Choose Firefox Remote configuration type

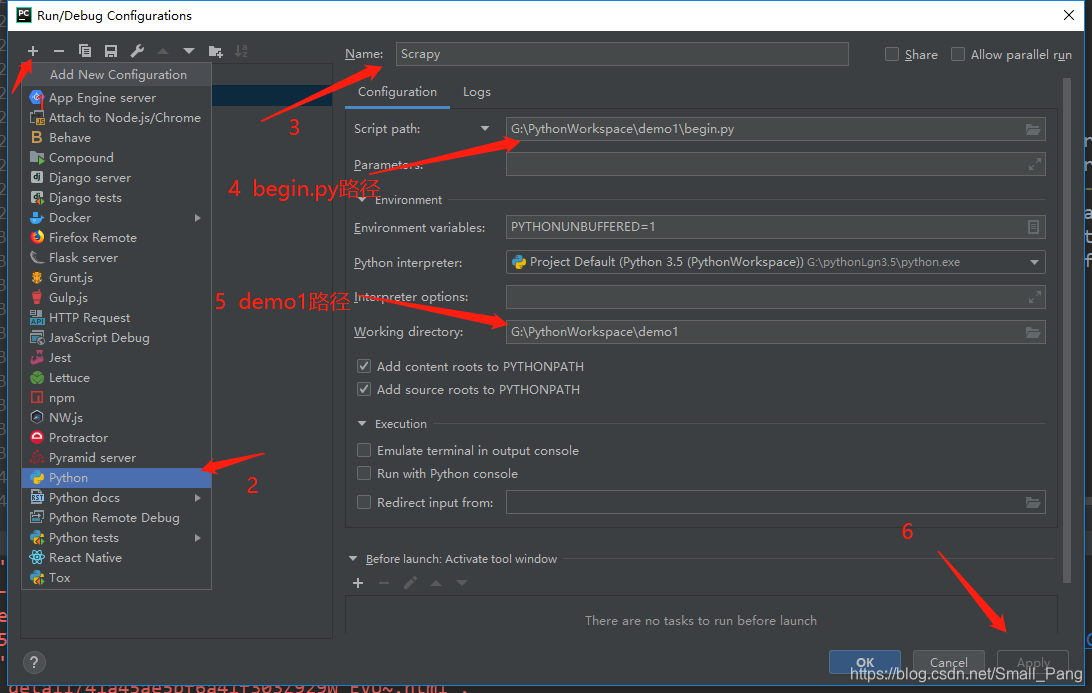(x=116, y=238)
